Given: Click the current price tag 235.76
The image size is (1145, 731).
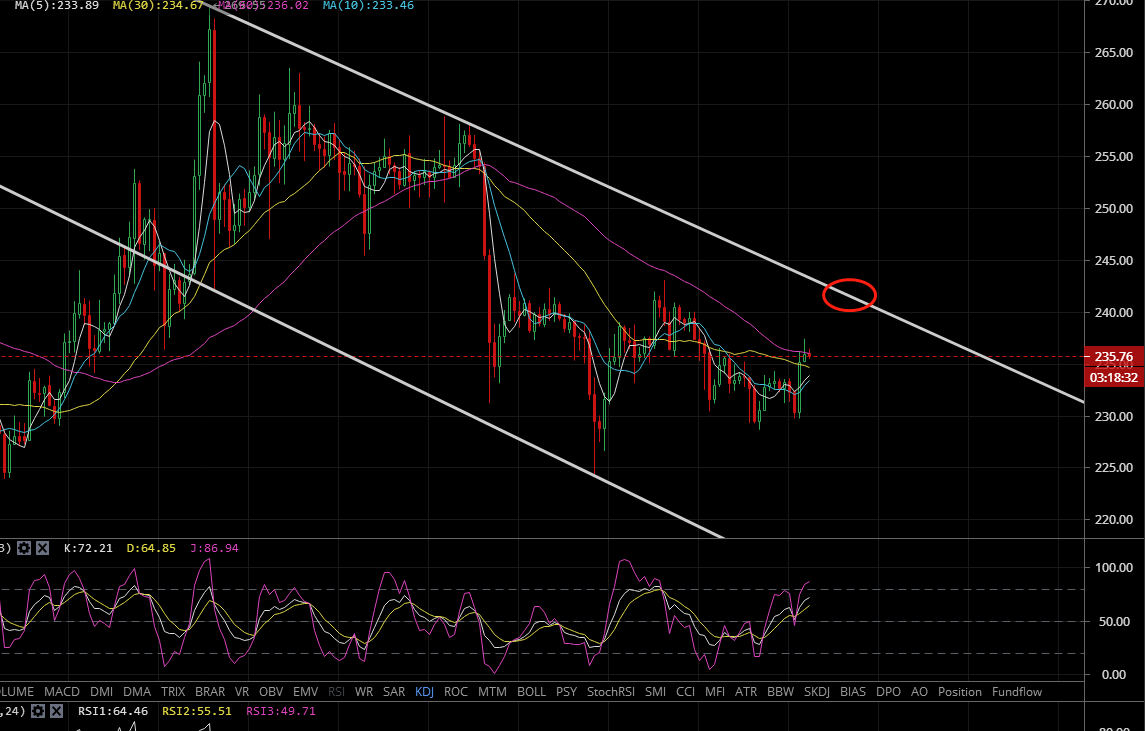Looking at the screenshot, I should (1114, 356).
